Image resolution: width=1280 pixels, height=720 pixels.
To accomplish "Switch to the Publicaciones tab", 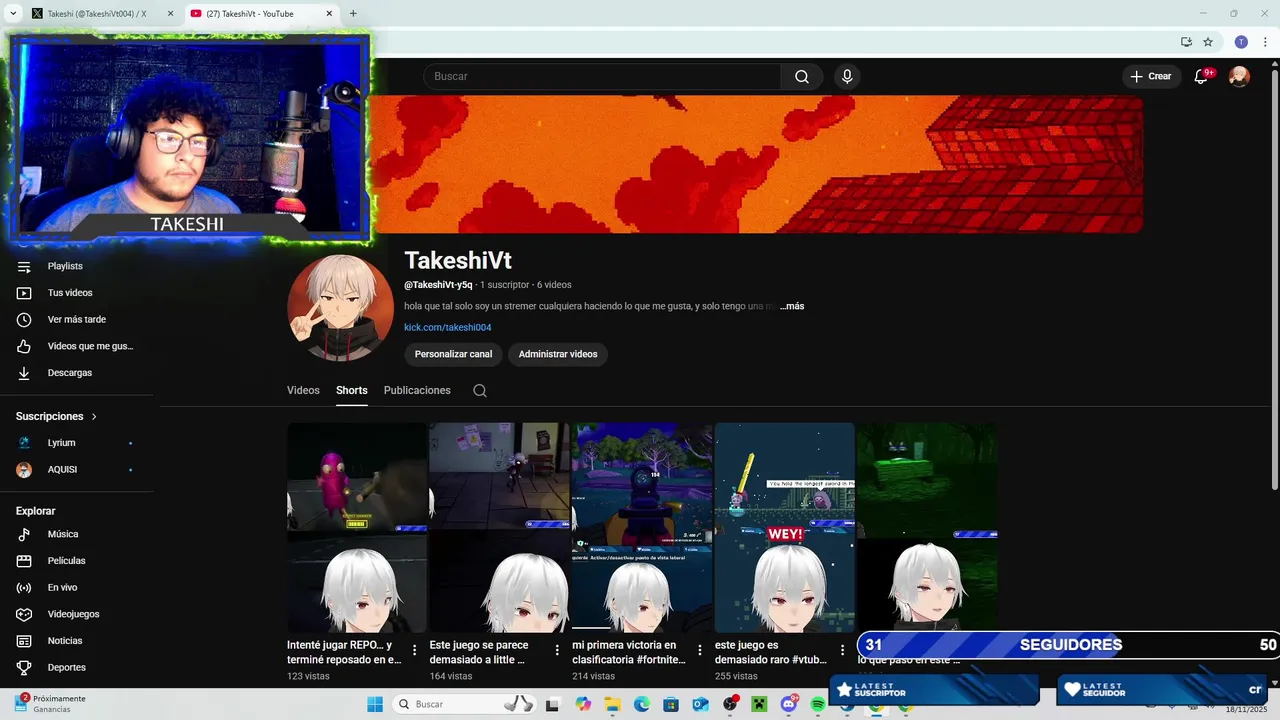I will 417,391.
